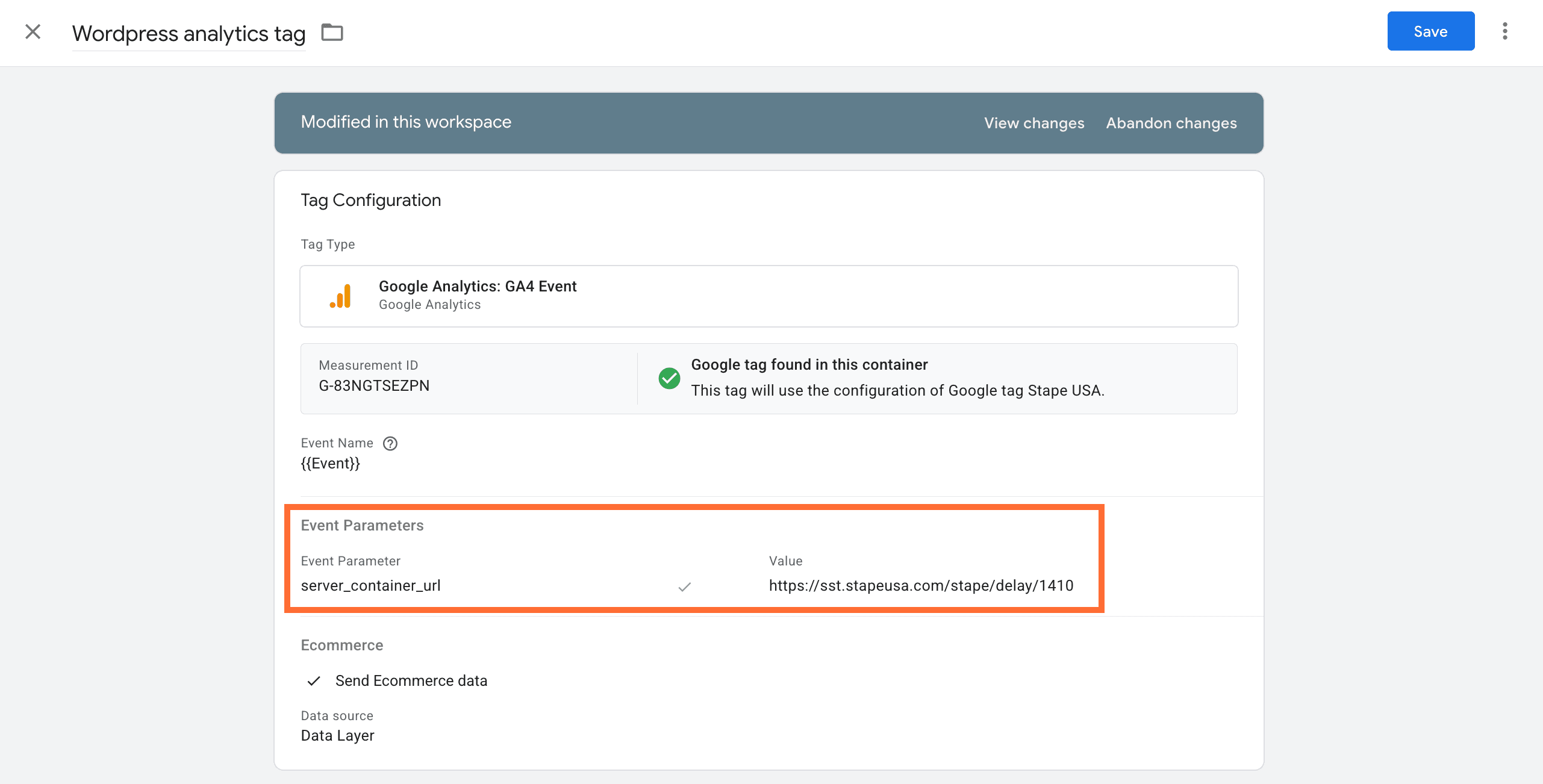Toggle the Send Ecommerce data checkmark
This screenshot has width=1543, height=784.
coord(314,681)
